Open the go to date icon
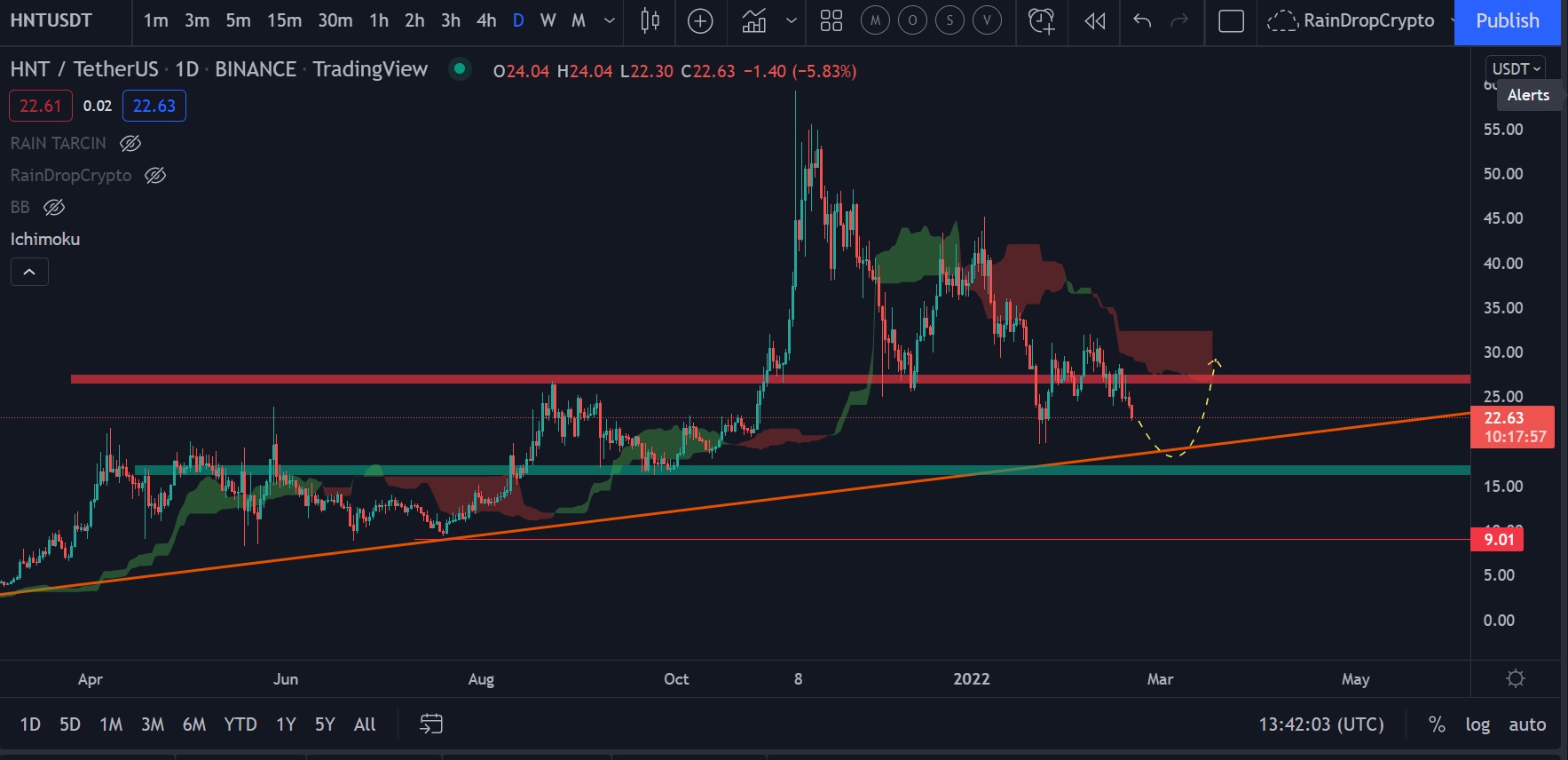Screen dimensions: 1568x760 [431, 724]
